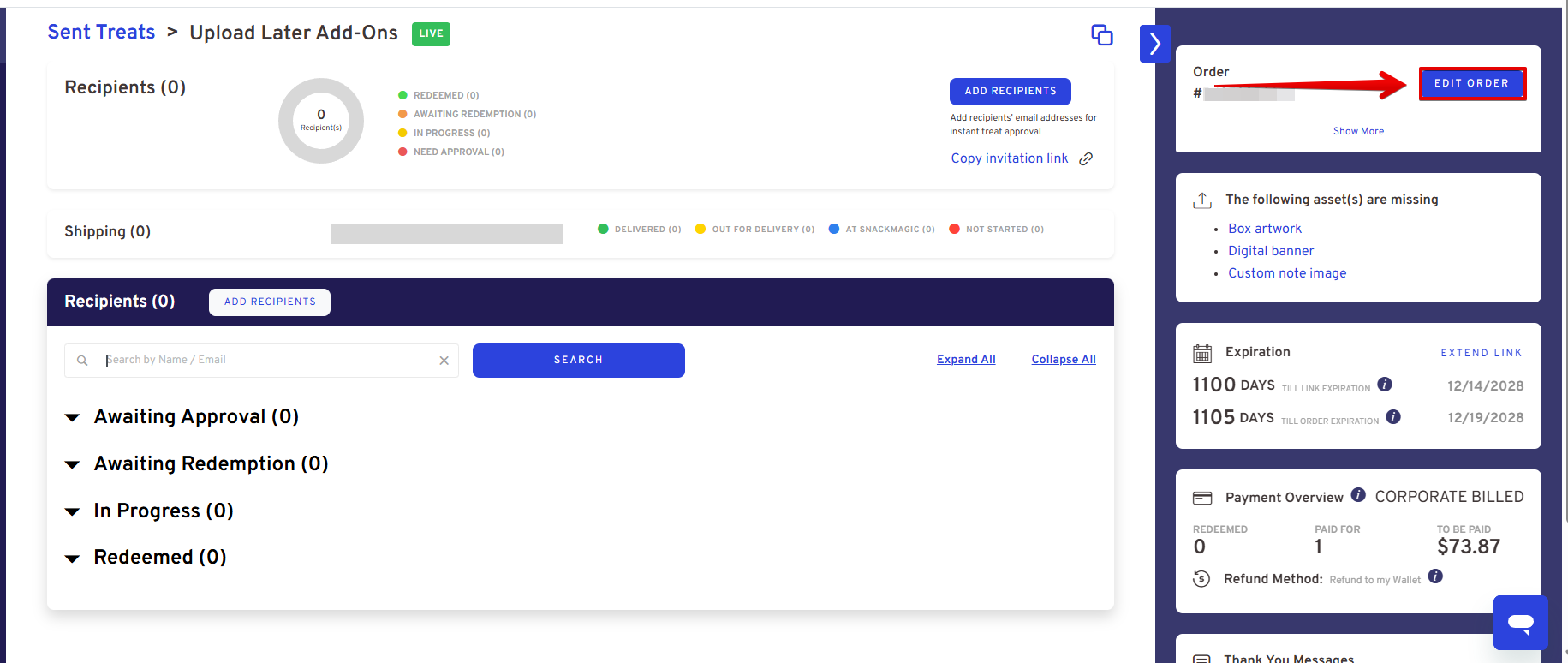
Task: Click the Payment Overview info icon
Action: click(x=1358, y=495)
